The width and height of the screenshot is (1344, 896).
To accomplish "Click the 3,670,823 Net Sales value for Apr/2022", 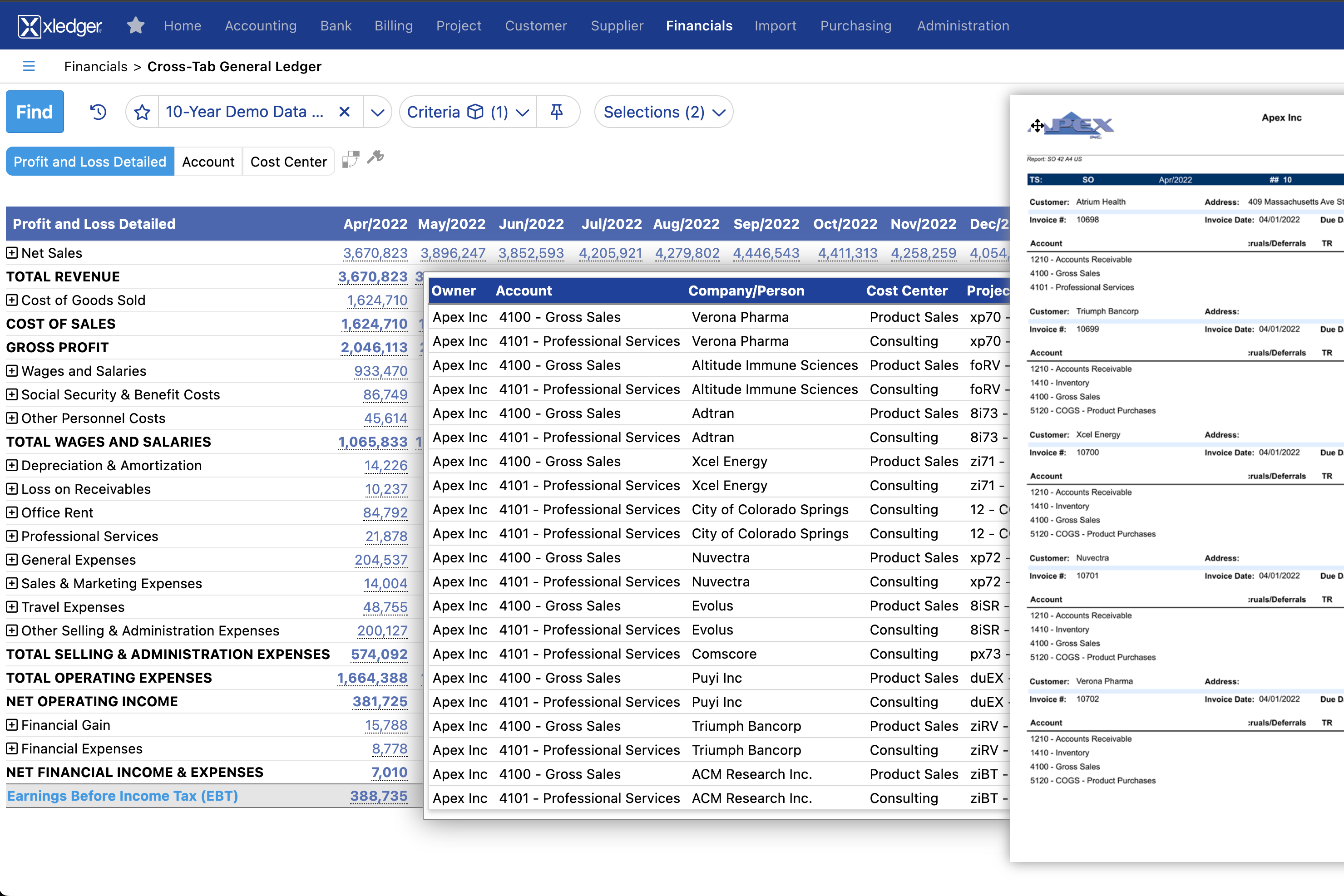I will click(x=376, y=252).
